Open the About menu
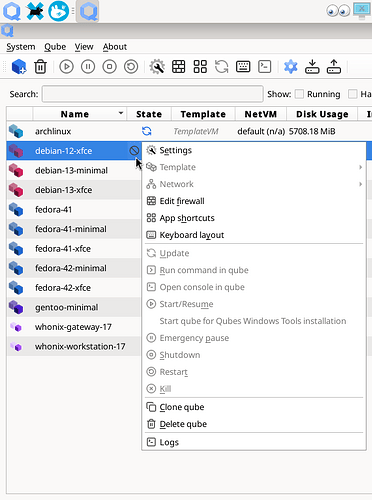Screen dimensions: 372x500 coord(115,47)
